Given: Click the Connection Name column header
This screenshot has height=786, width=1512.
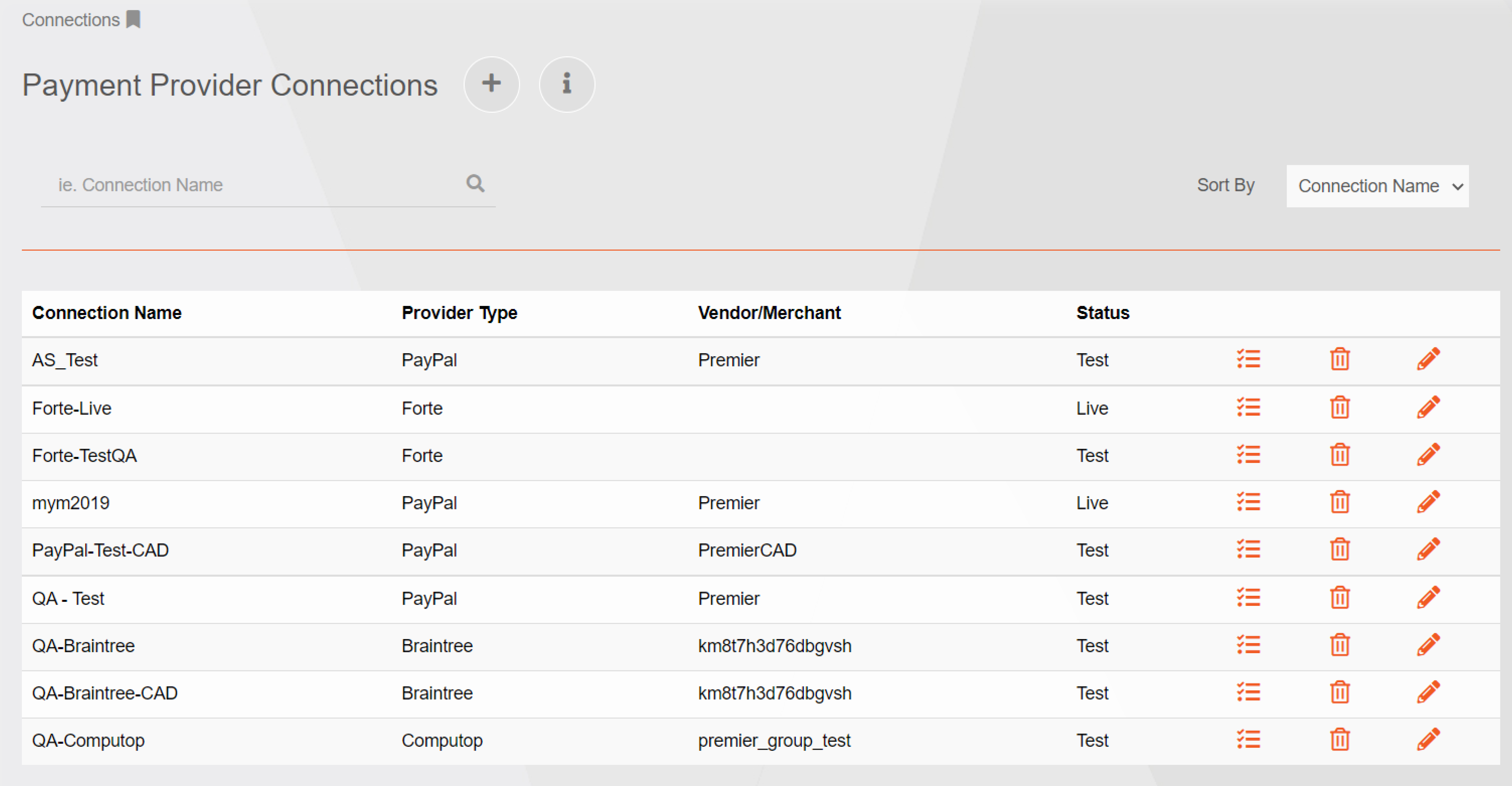Looking at the screenshot, I should (107, 313).
